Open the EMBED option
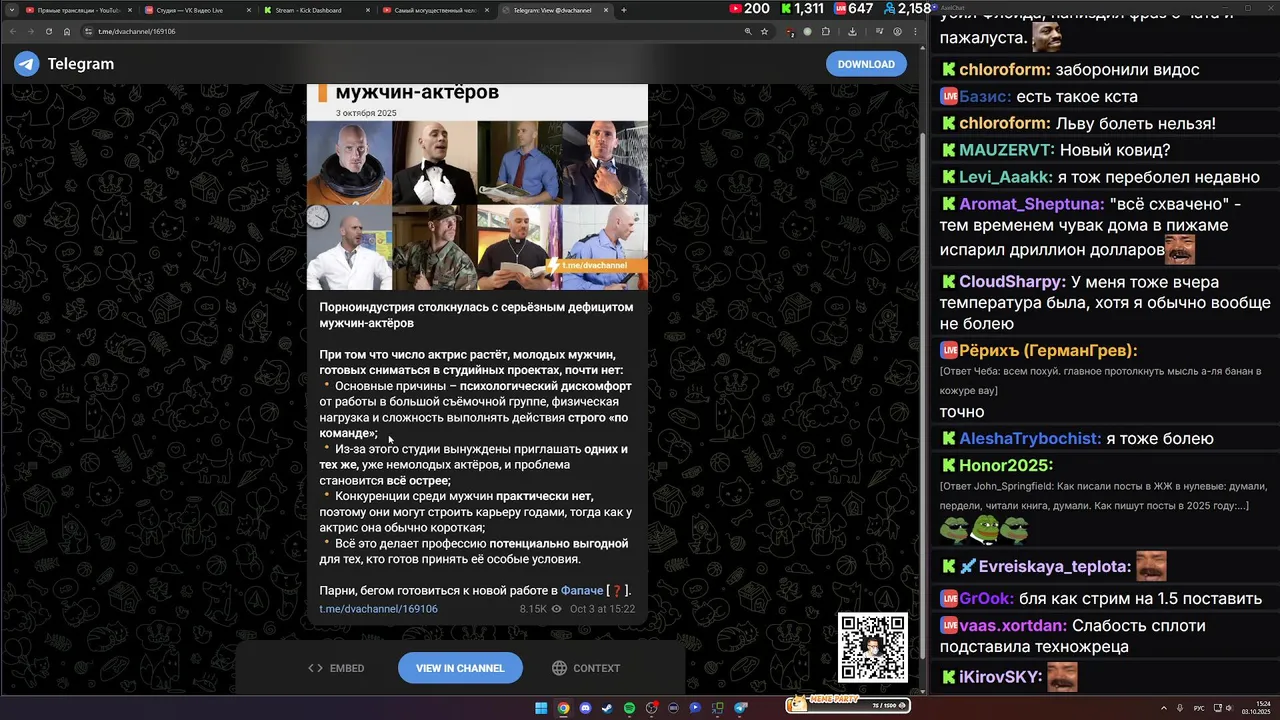Screen dimensions: 1280x720 pos(336,668)
